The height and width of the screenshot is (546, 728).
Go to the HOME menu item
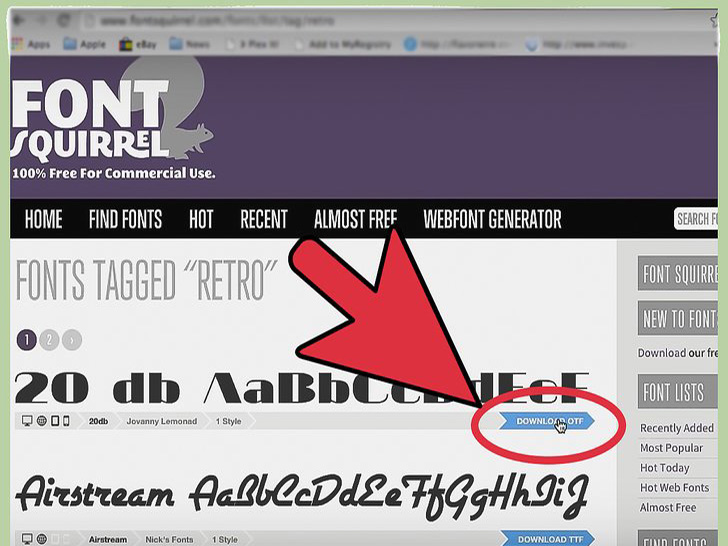coord(43,219)
